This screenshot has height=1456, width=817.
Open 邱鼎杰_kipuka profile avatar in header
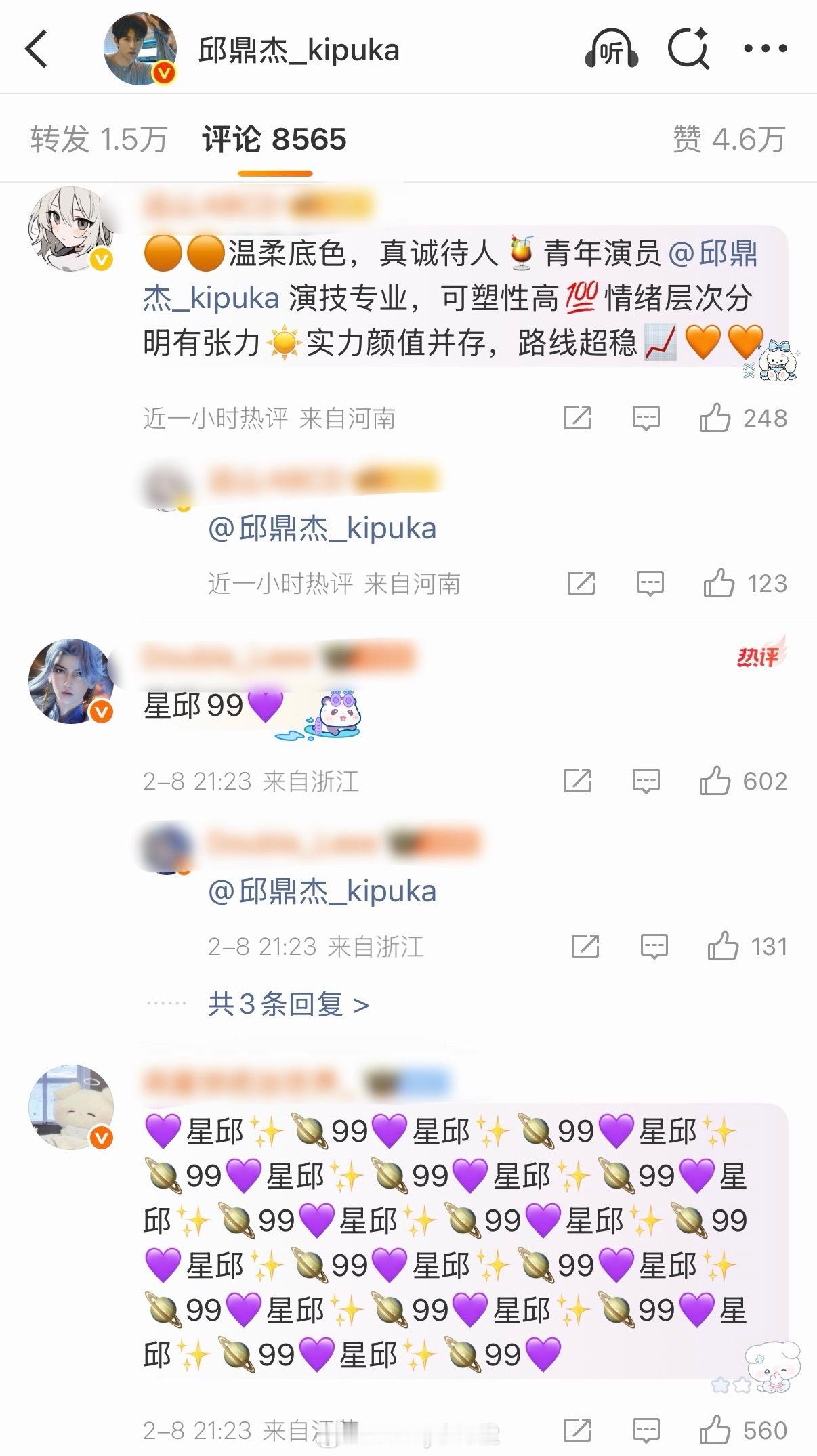pyautogui.click(x=140, y=49)
